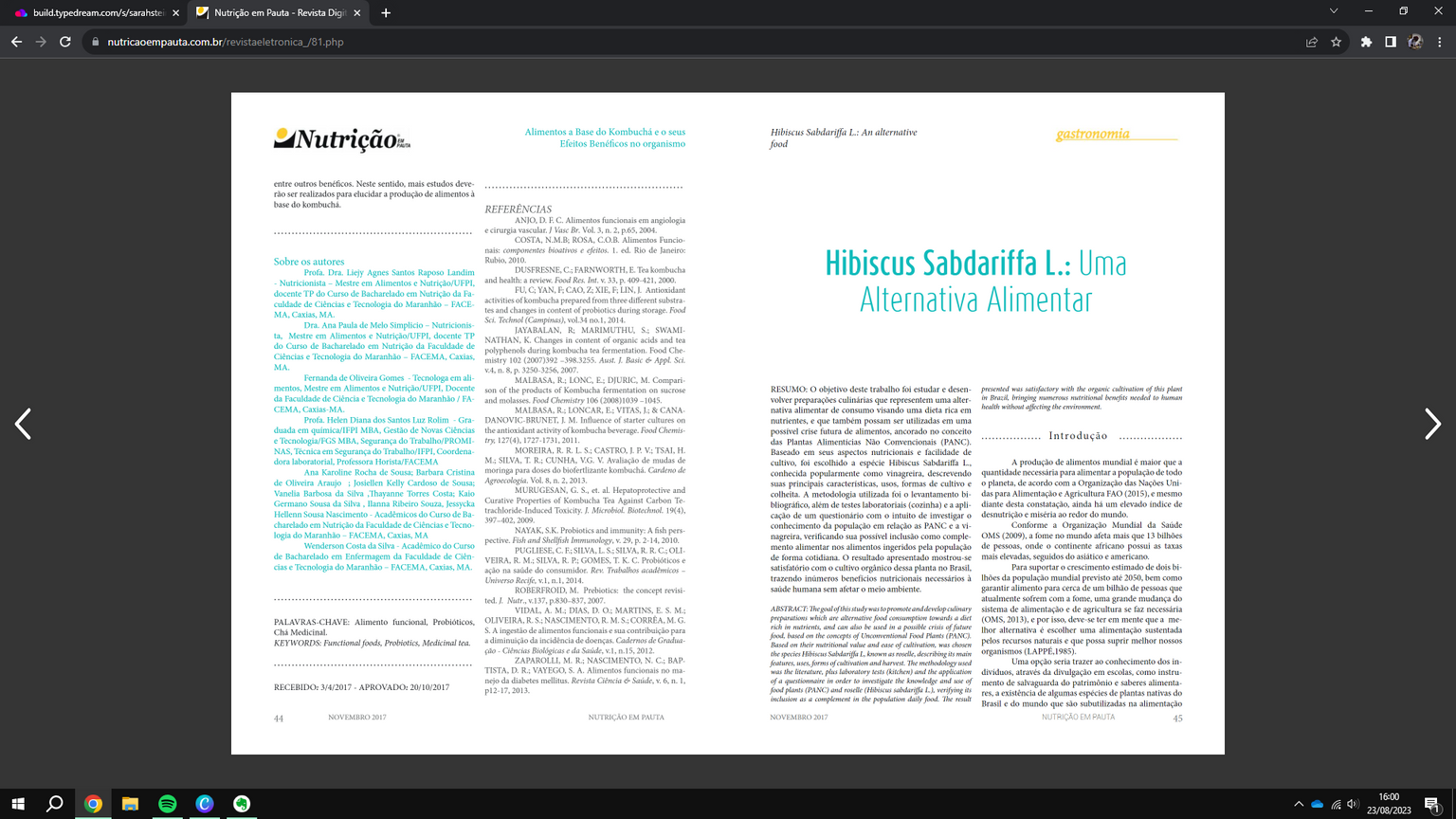Close the build.typedream.com tab
The width and height of the screenshot is (1456, 819).
coord(175,13)
